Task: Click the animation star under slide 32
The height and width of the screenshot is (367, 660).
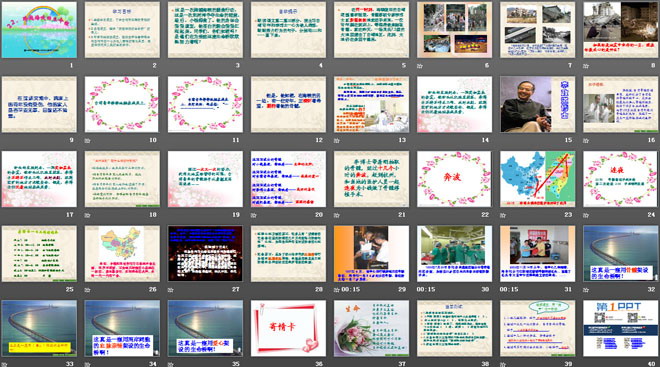Action: [586, 290]
